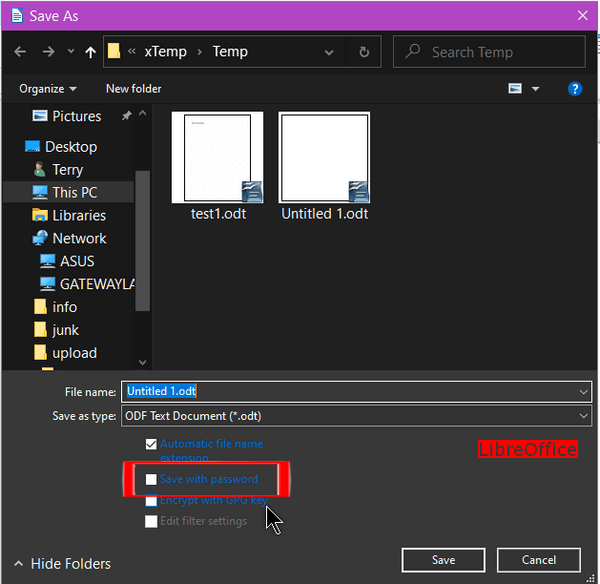Click the Untitled 1.odt file name label
Screen dimensions: 600x584
coord(324,214)
